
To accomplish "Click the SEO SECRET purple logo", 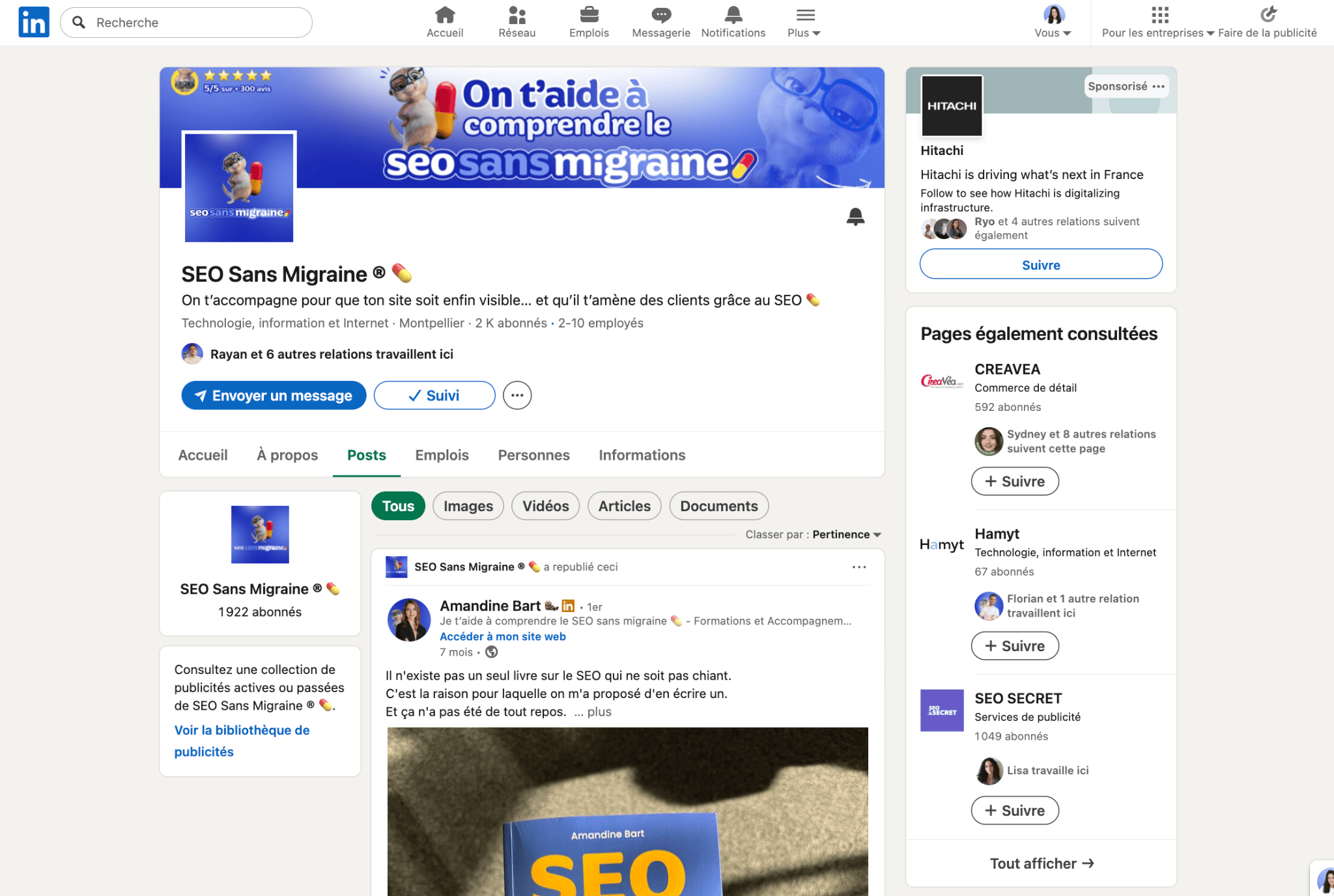I will click(942, 710).
